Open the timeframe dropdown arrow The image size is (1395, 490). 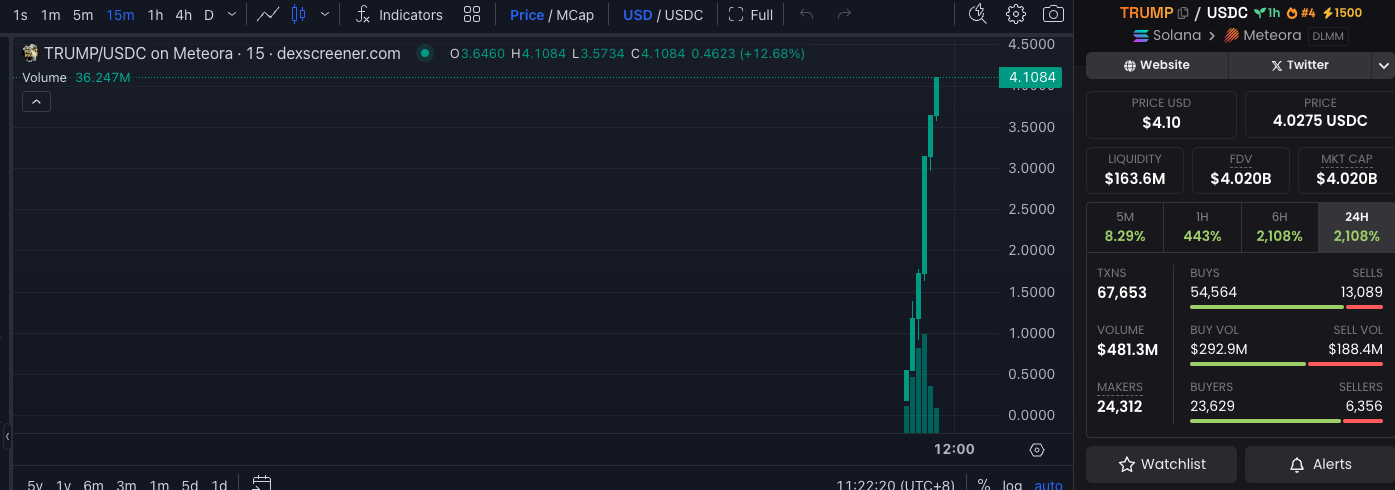pyautogui.click(x=232, y=15)
